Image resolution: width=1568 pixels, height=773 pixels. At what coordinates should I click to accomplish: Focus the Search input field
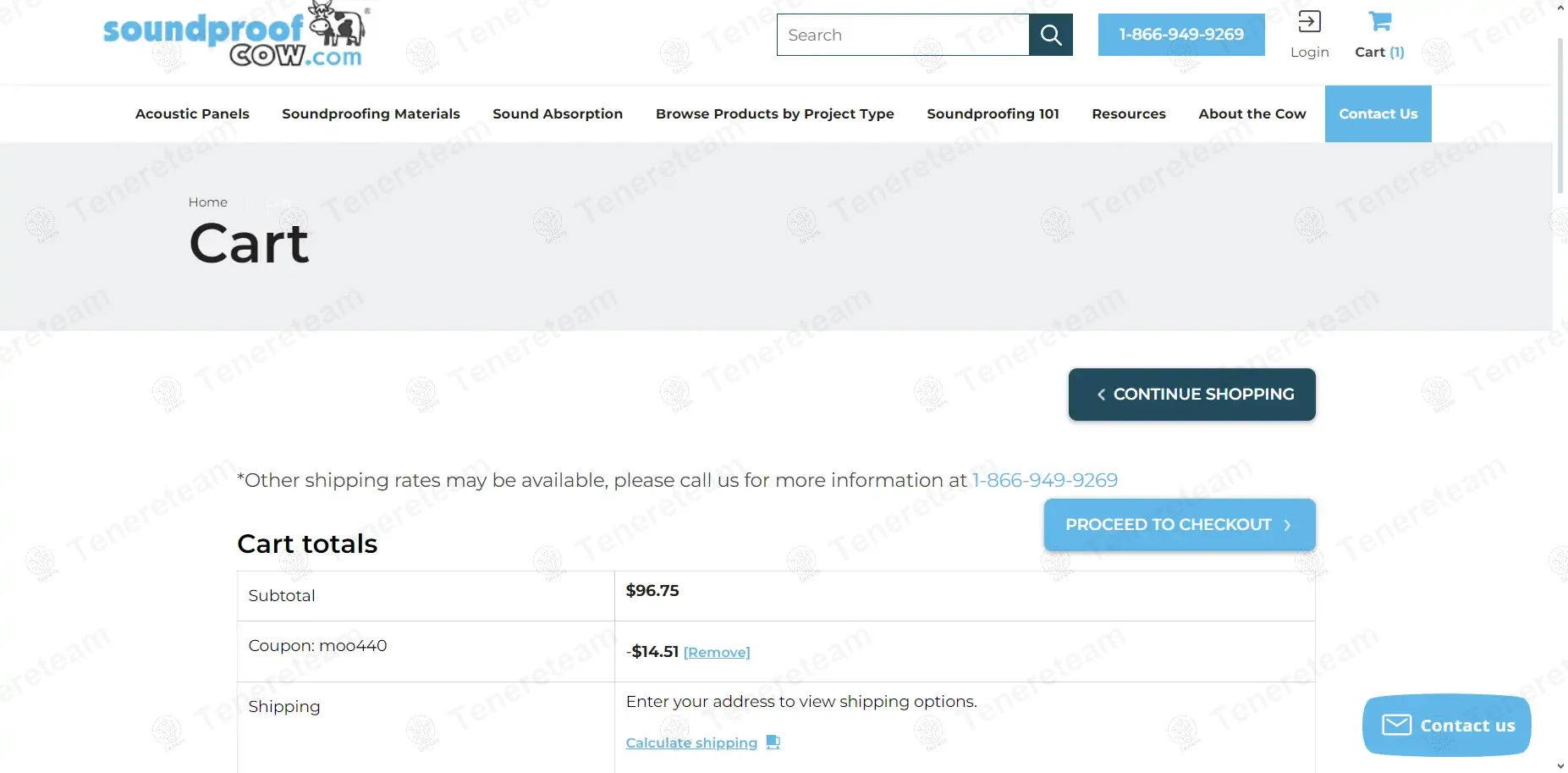click(x=903, y=35)
